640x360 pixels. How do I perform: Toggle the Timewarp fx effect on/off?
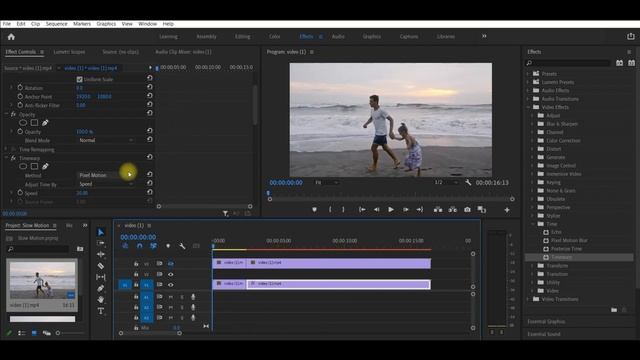point(13,158)
